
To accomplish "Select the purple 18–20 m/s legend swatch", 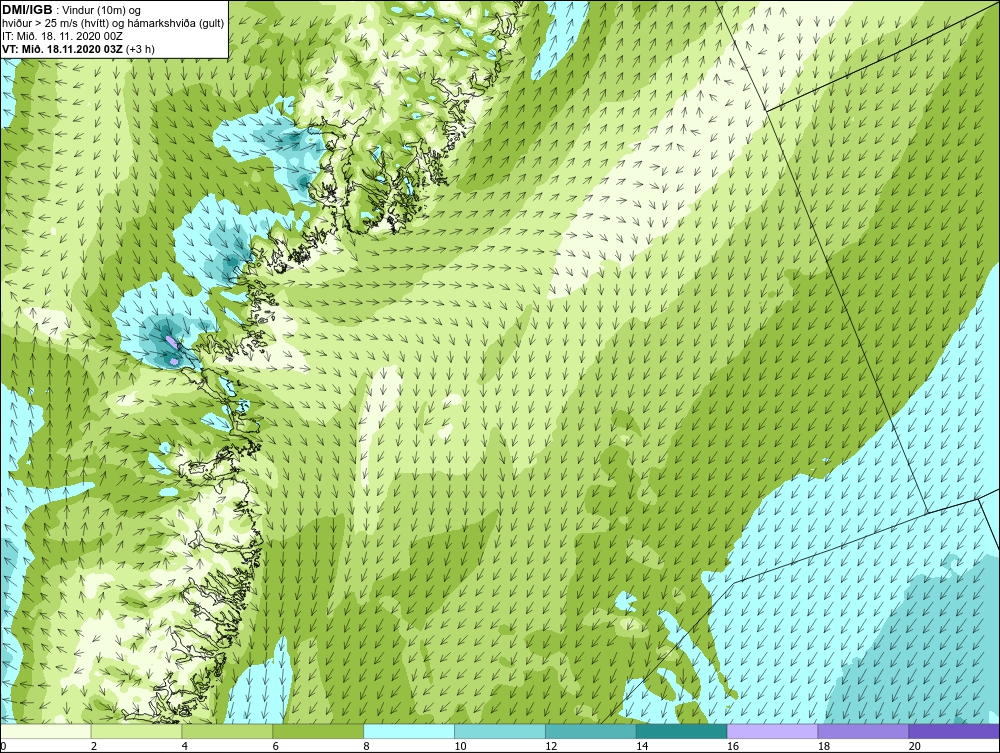I will [863, 731].
